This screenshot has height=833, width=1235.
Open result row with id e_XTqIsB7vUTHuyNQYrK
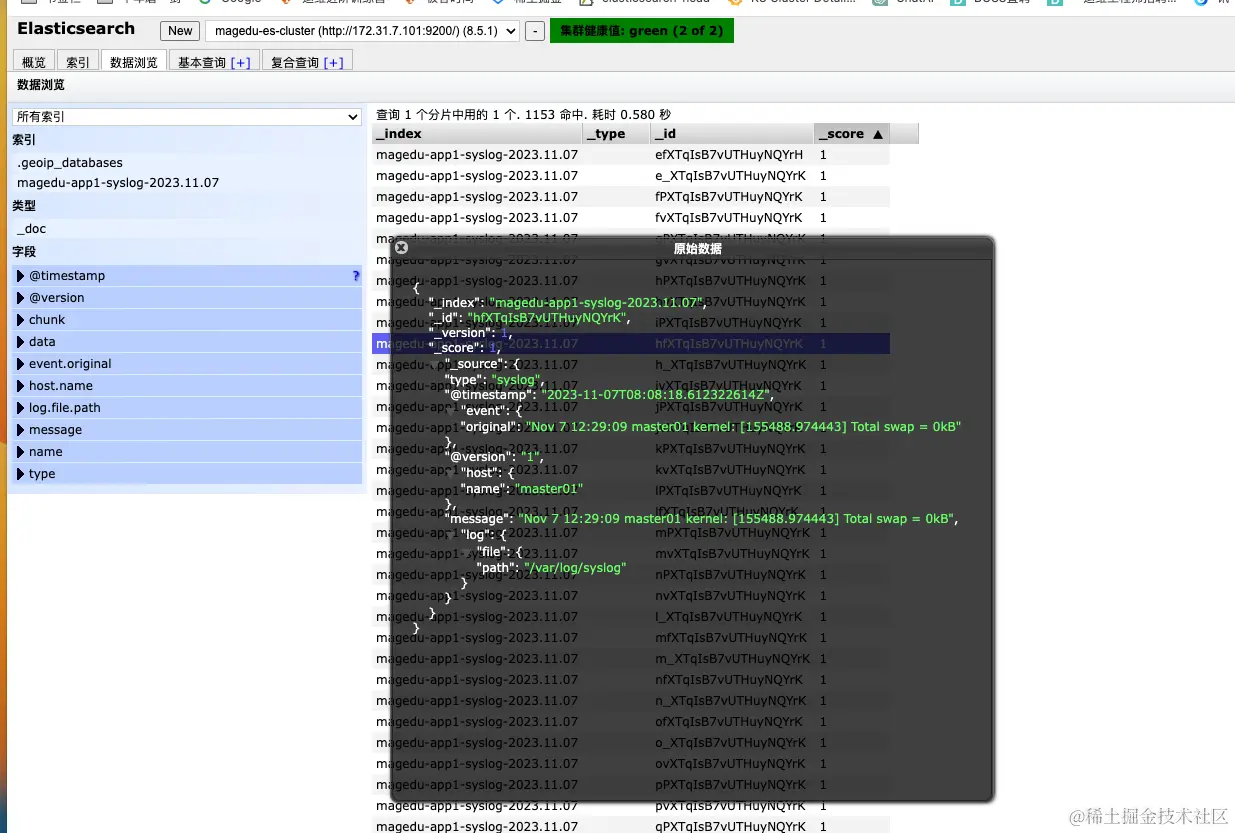631,176
